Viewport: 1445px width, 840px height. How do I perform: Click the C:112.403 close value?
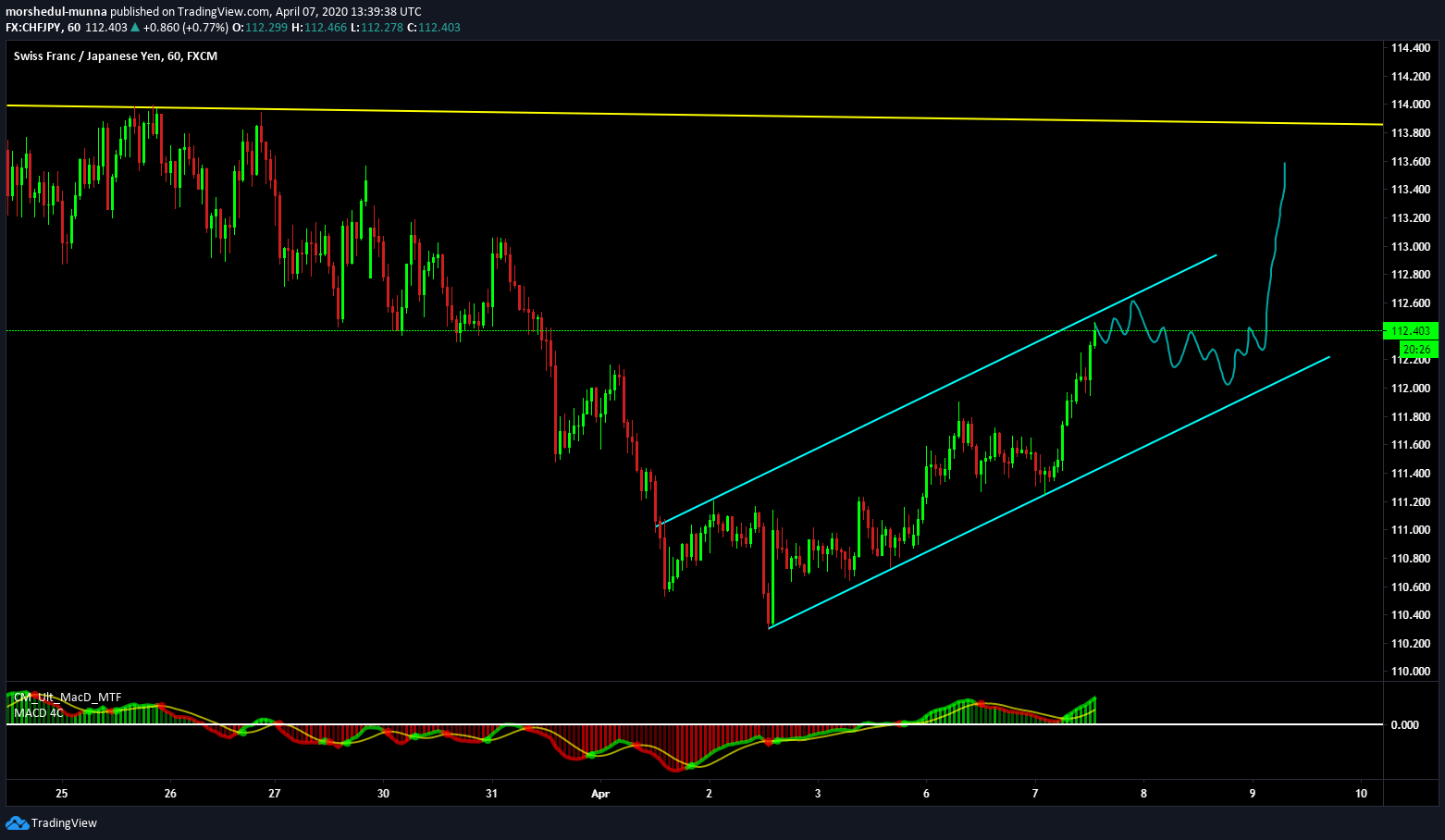[x=433, y=28]
